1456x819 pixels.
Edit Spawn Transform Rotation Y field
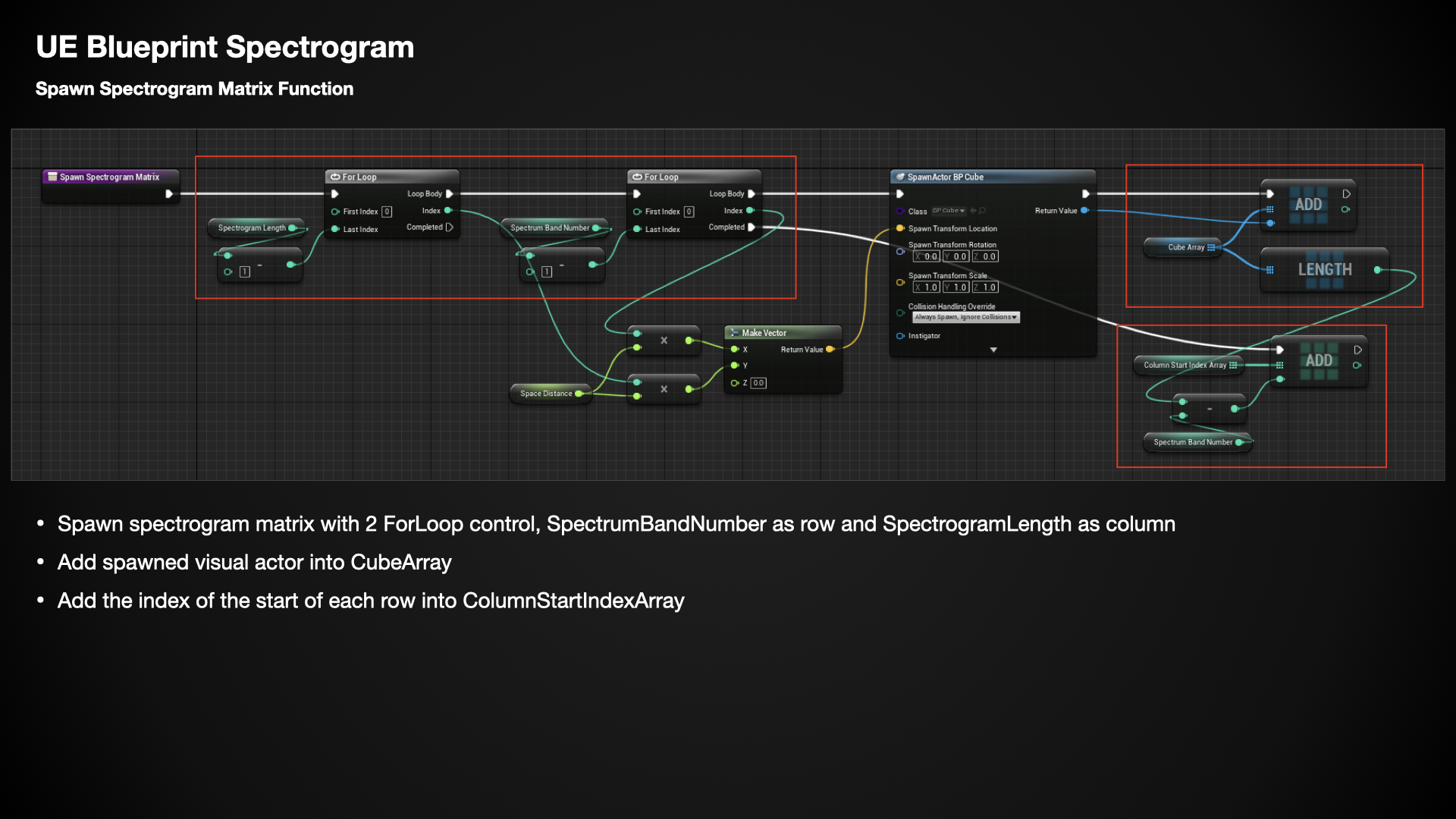[955, 256]
